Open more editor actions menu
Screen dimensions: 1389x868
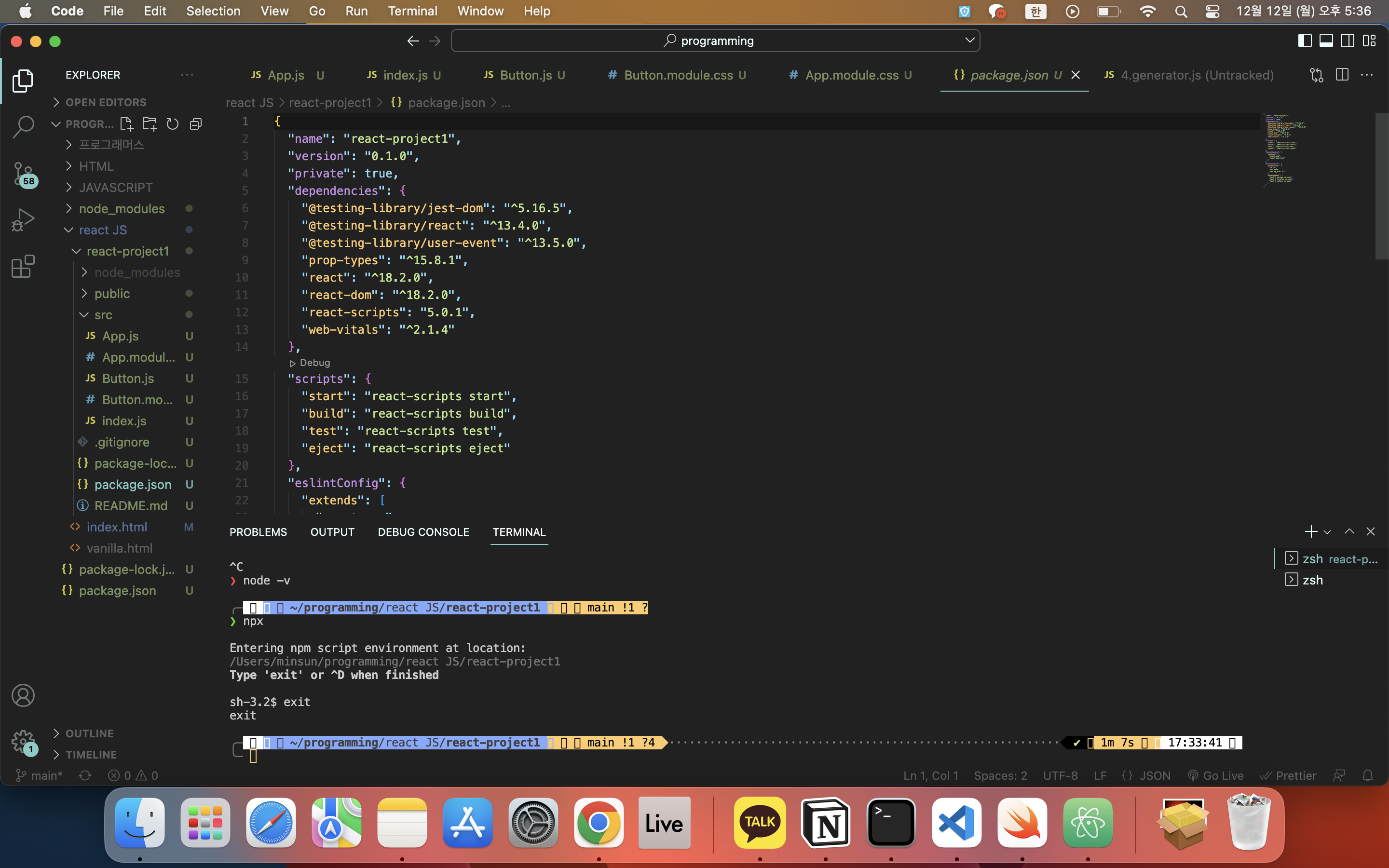tap(1367, 75)
